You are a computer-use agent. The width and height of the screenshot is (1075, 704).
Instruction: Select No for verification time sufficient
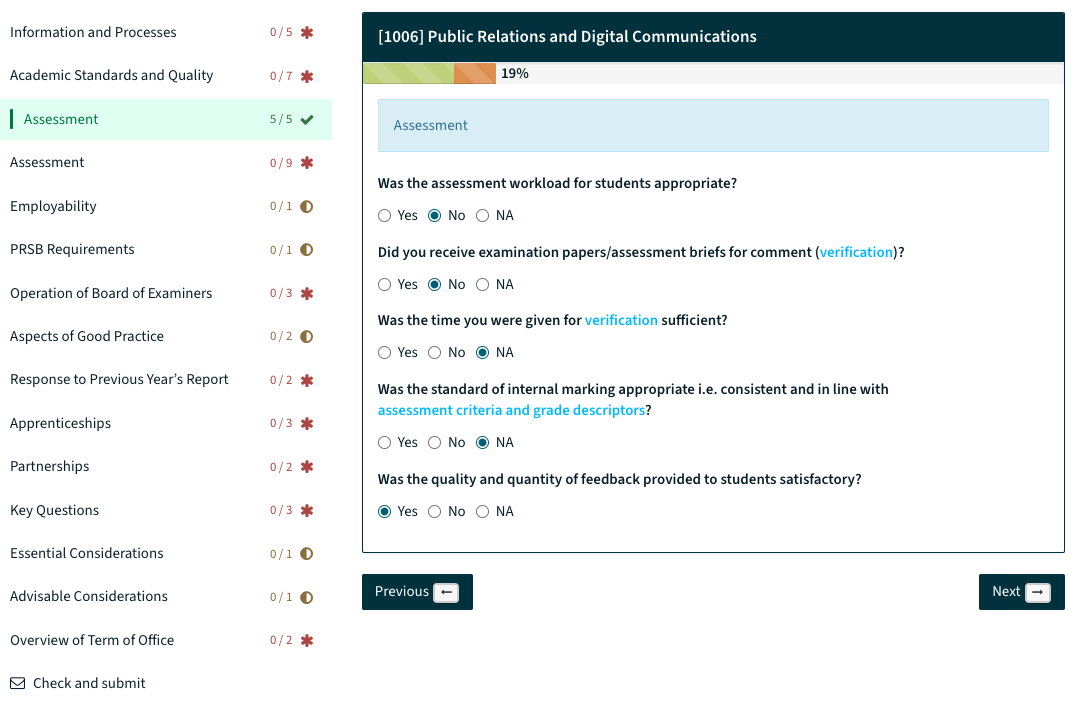(x=435, y=352)
